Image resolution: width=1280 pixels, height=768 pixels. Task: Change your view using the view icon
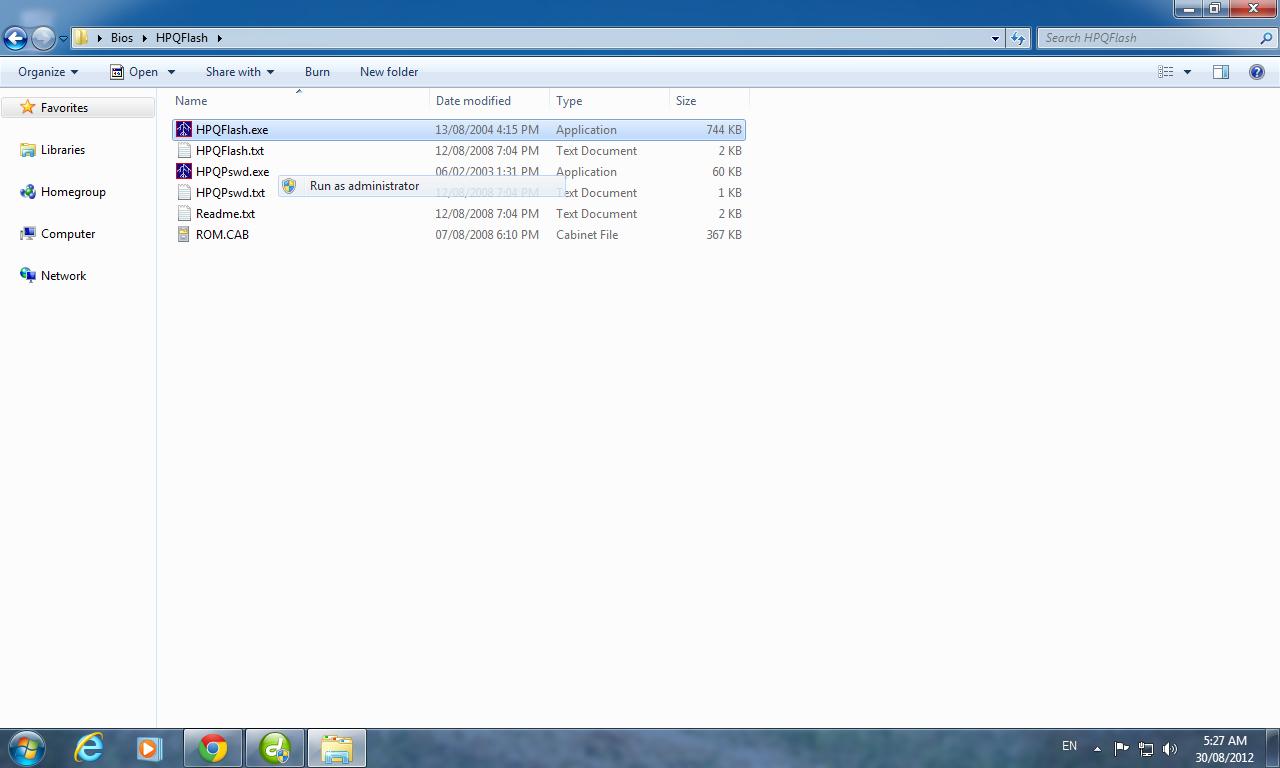(1165, 72)
